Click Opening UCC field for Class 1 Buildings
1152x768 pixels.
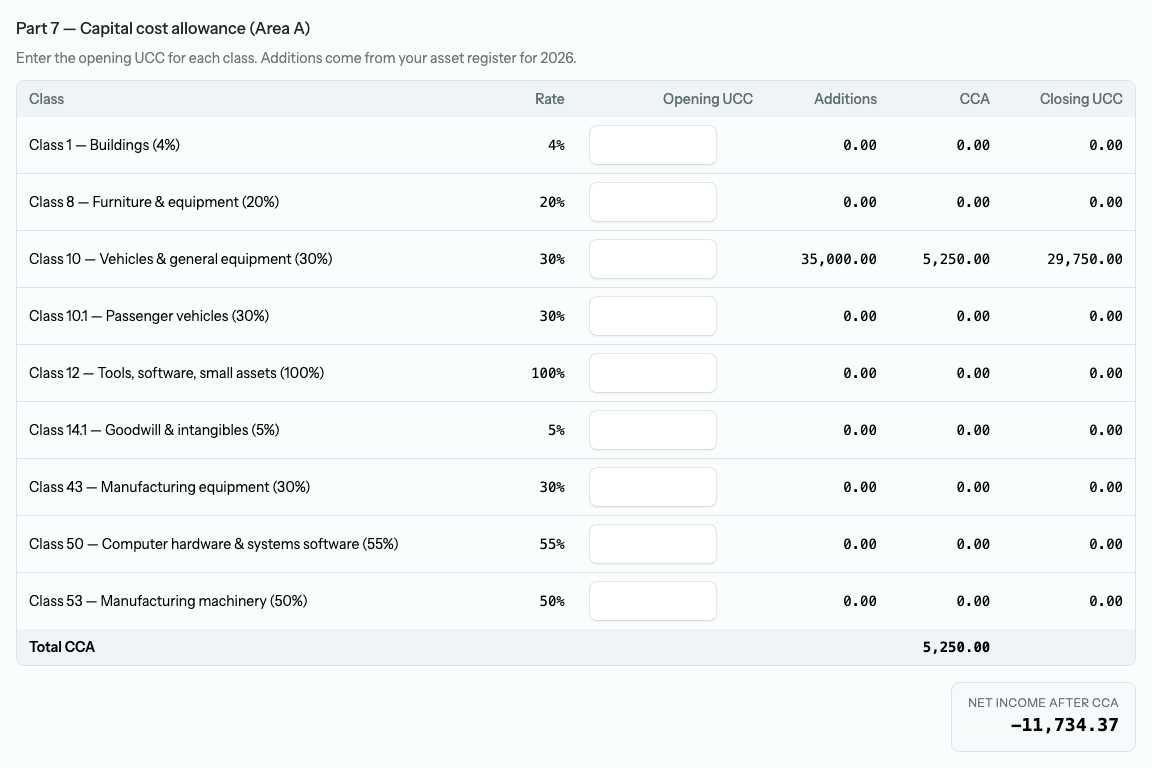click(x=652, y=145)
